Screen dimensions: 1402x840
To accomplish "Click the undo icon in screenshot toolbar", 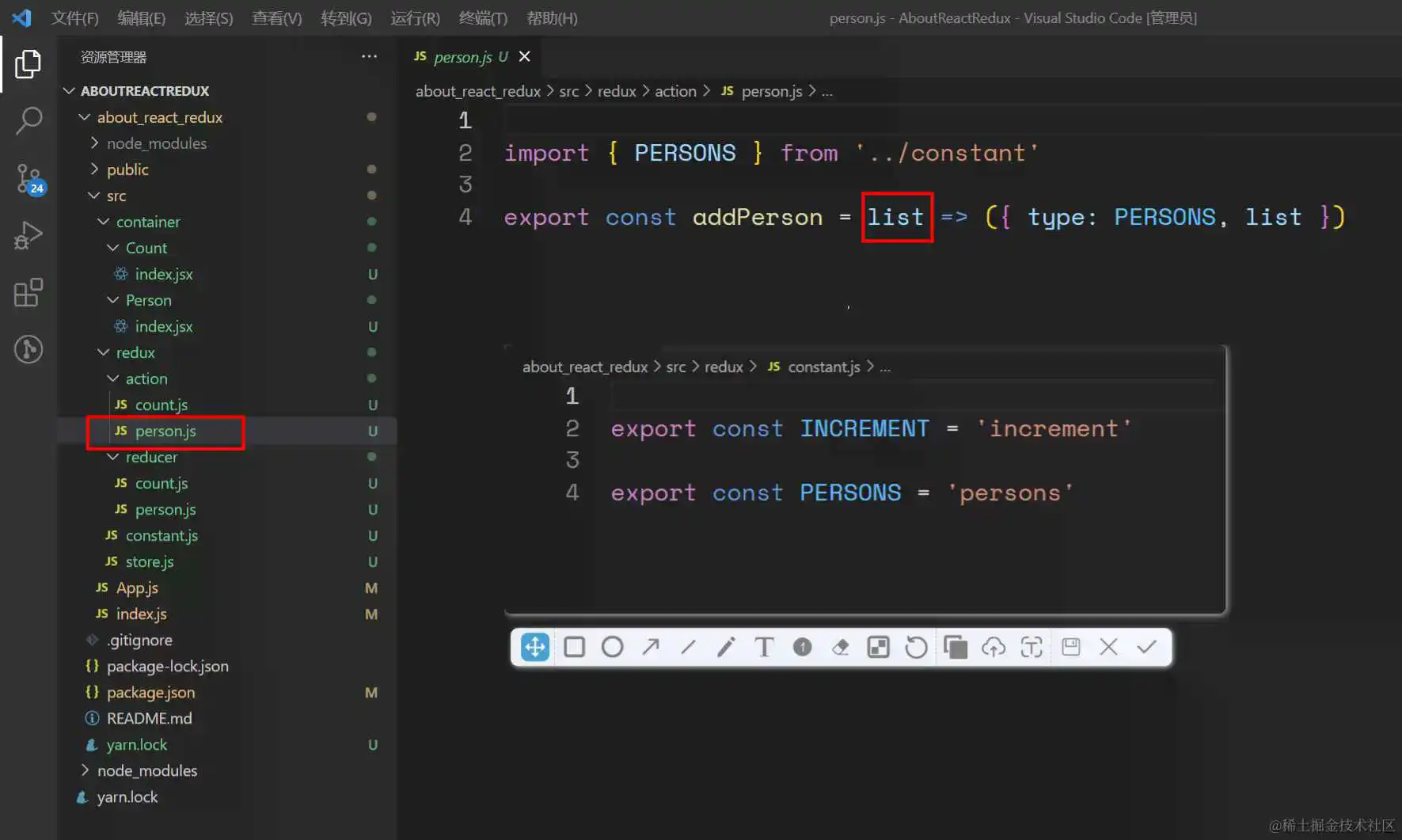I will [916, 647].
